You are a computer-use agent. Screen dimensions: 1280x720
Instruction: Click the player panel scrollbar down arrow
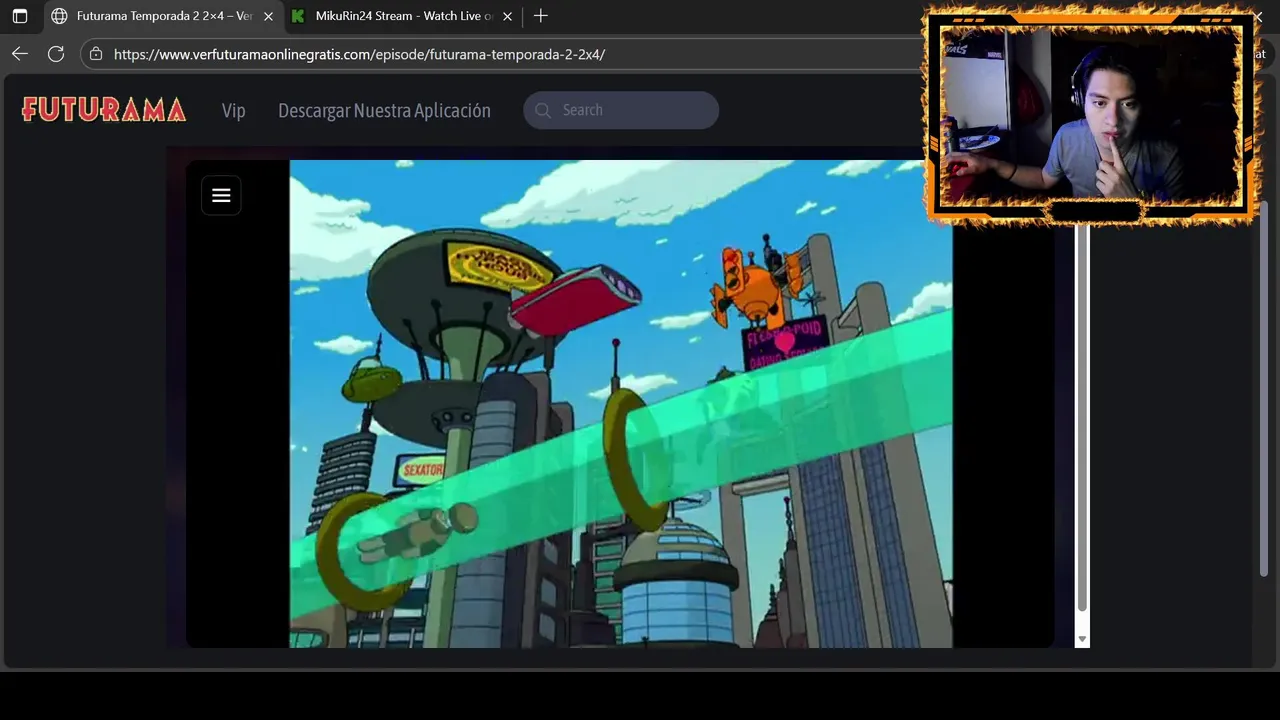[1082, 639]
